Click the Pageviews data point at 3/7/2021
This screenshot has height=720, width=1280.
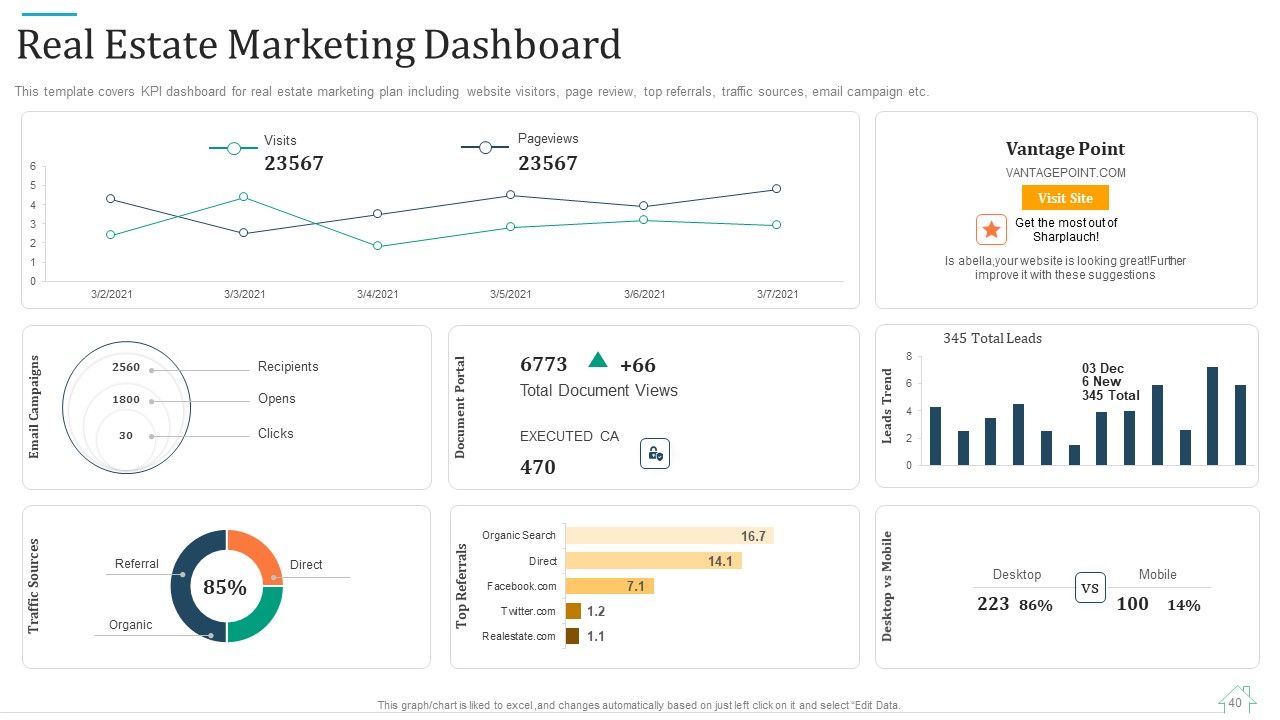pos(776,189)
